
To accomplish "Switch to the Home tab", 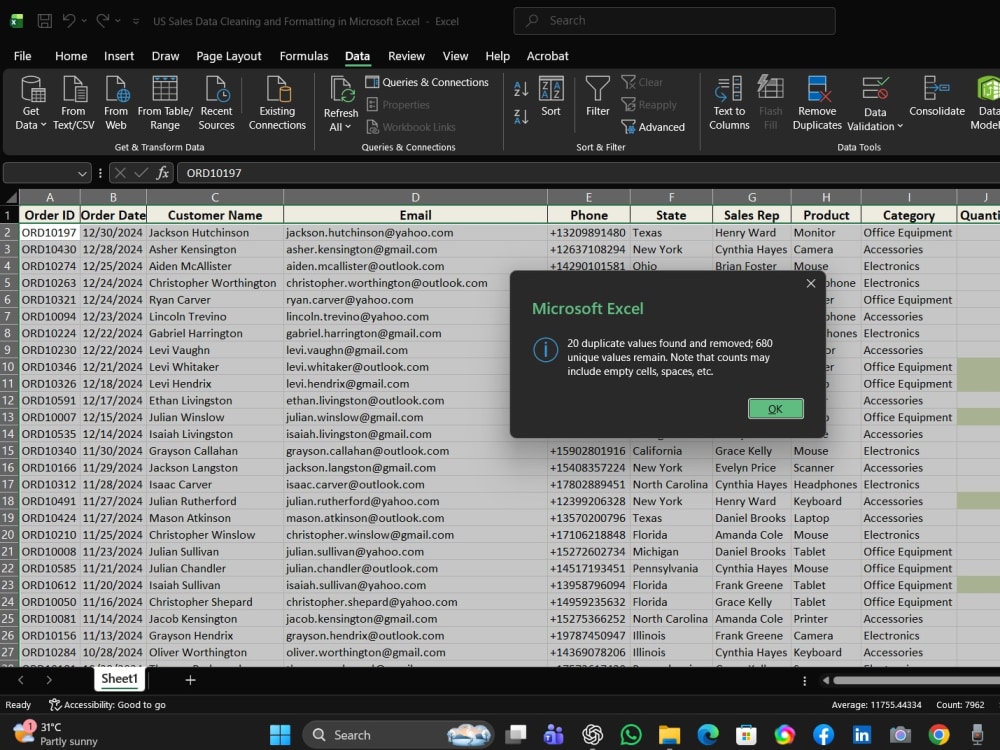I will pyautogui.click(x=71, y=56).
